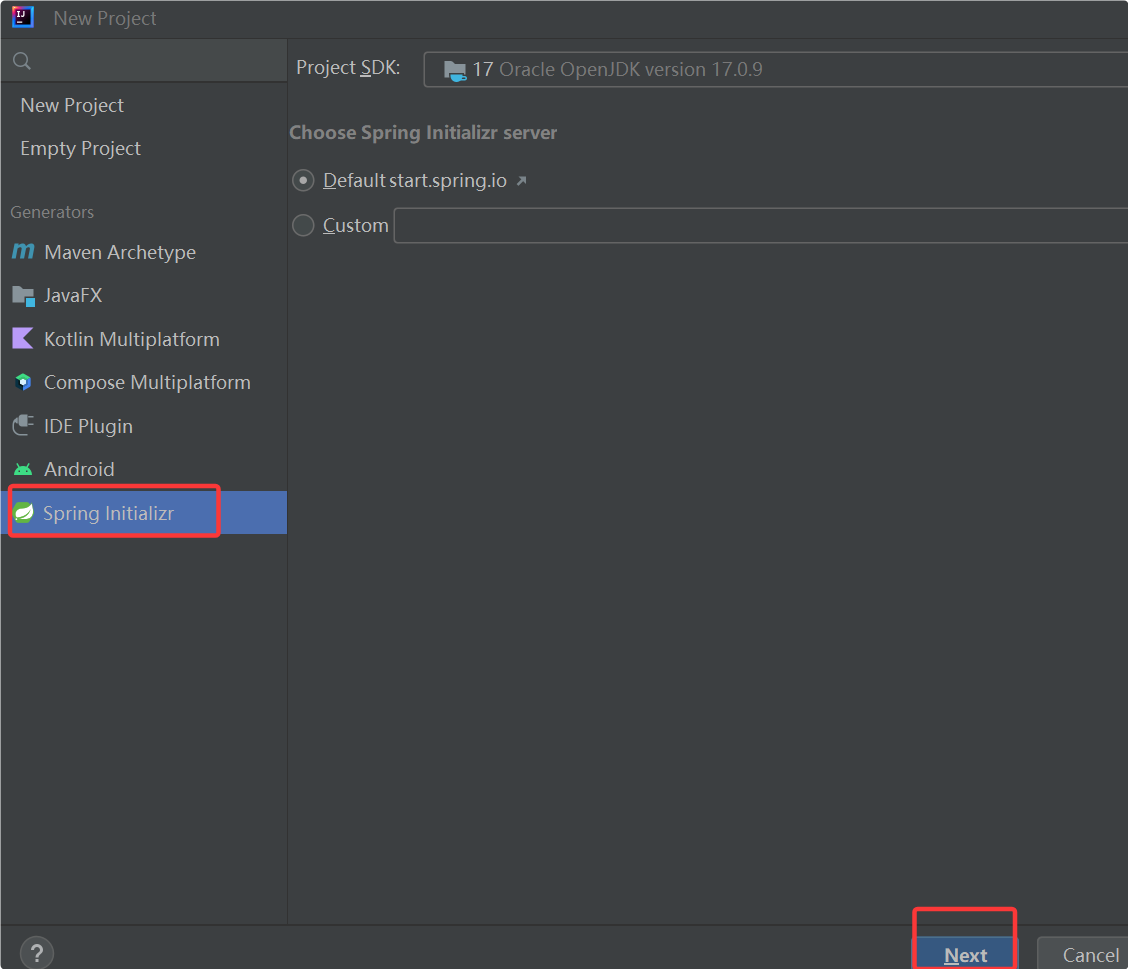This screenshot has width=1128, height=969.
Task: Choose Maven Archetype generator
Action: (x=144, y=252)
